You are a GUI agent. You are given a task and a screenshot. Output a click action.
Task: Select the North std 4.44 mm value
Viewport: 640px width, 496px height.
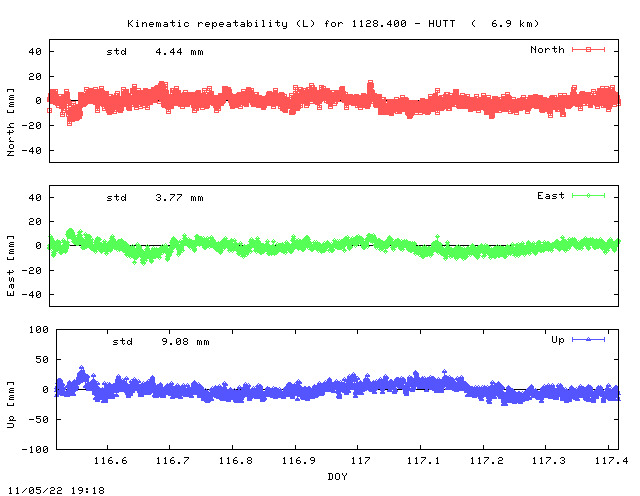[x=179, y=52]
